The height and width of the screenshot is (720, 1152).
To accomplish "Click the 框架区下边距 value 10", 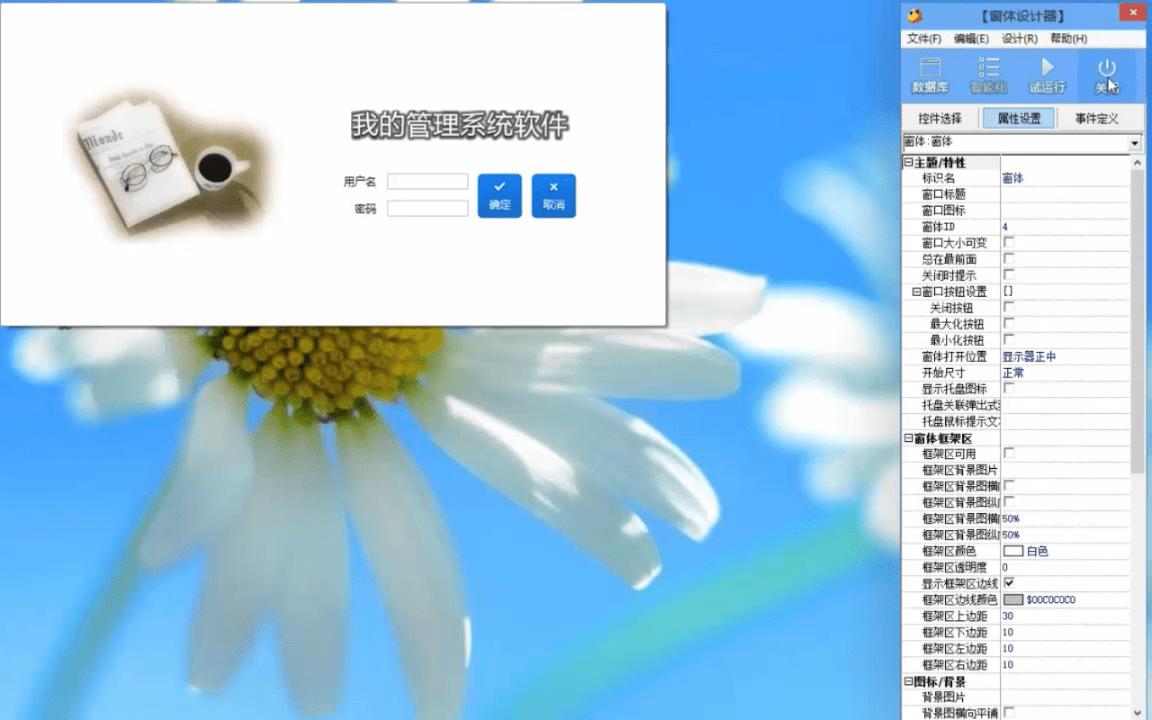I will [x=1008, y=632].
